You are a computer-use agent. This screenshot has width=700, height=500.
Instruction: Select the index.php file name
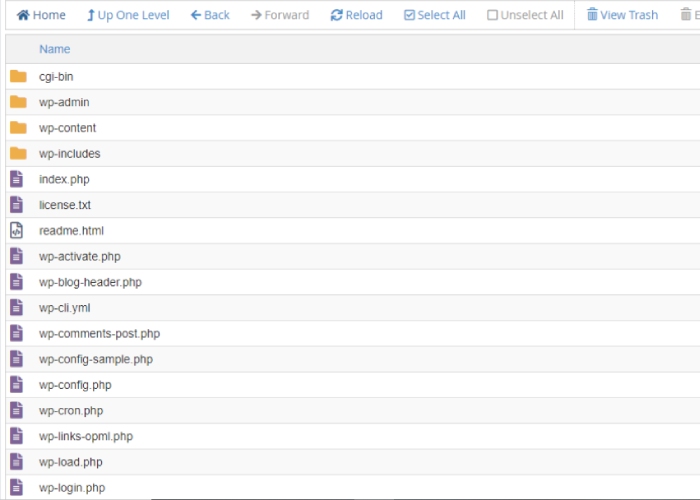point(64,179)
